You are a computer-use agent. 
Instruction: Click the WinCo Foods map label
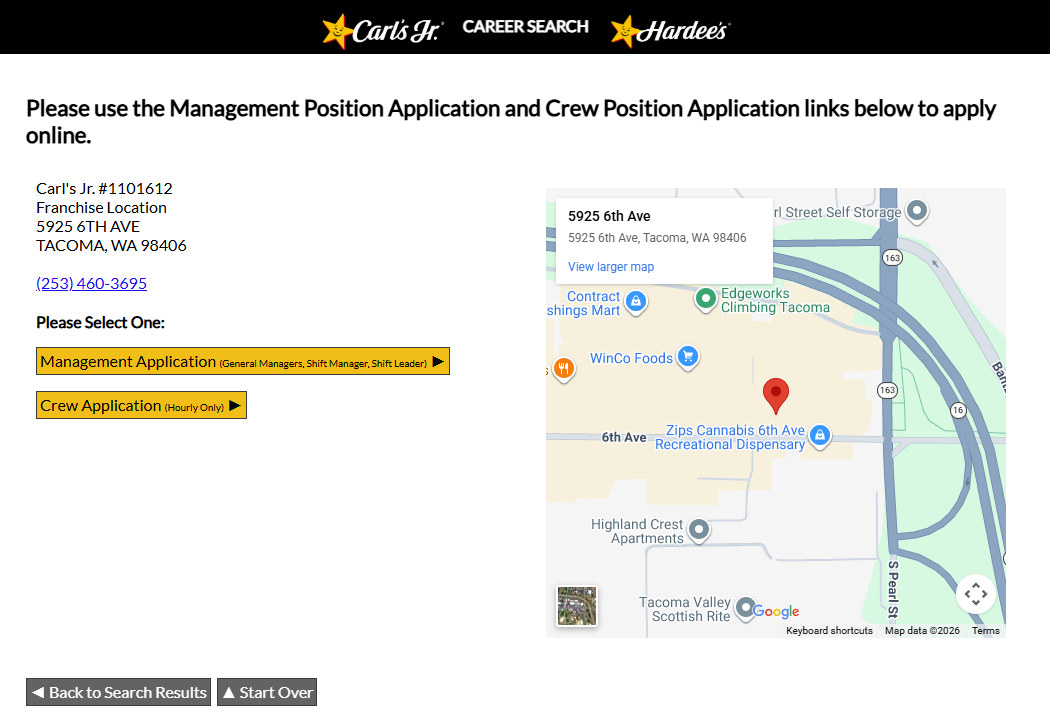point(631,358)
